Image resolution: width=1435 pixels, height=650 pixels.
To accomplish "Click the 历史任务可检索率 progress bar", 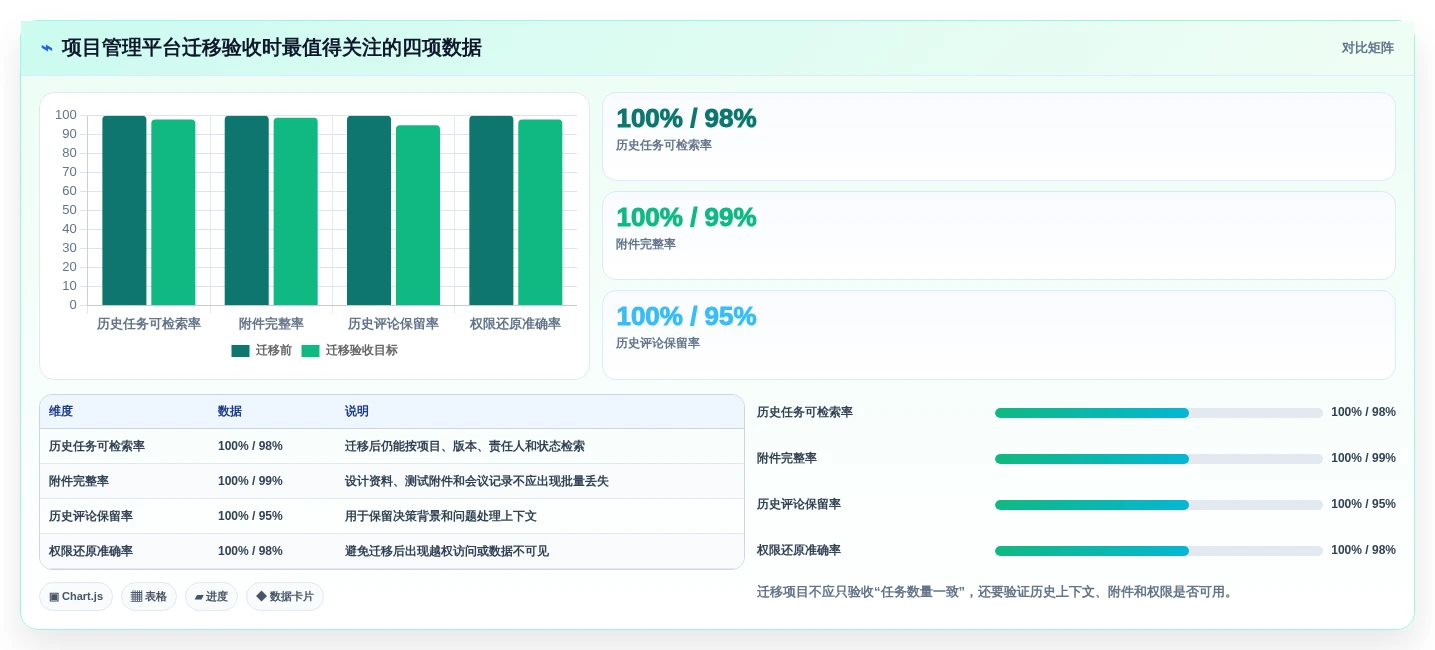I will 1158,413.
